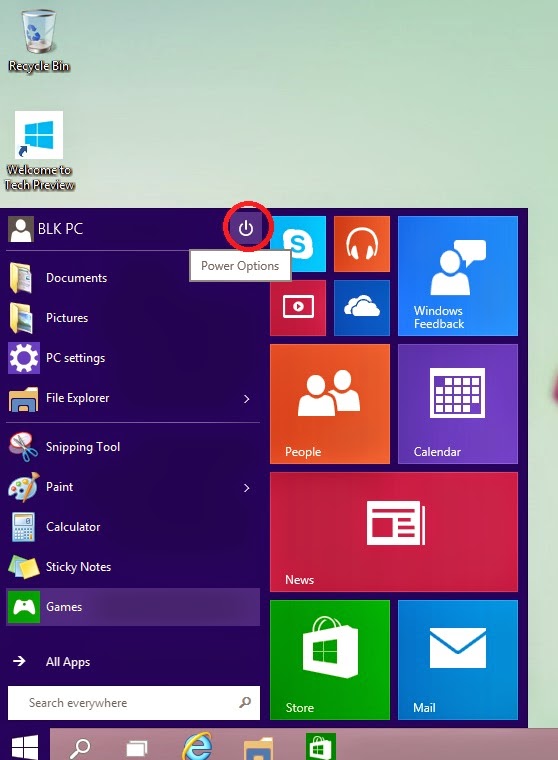Open the Store icon on the taskbar

(320, 747)
